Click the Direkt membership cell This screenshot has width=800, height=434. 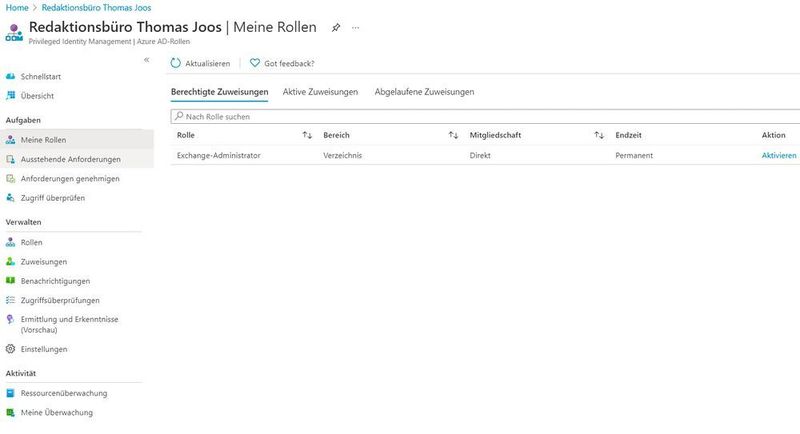[480, 156]
